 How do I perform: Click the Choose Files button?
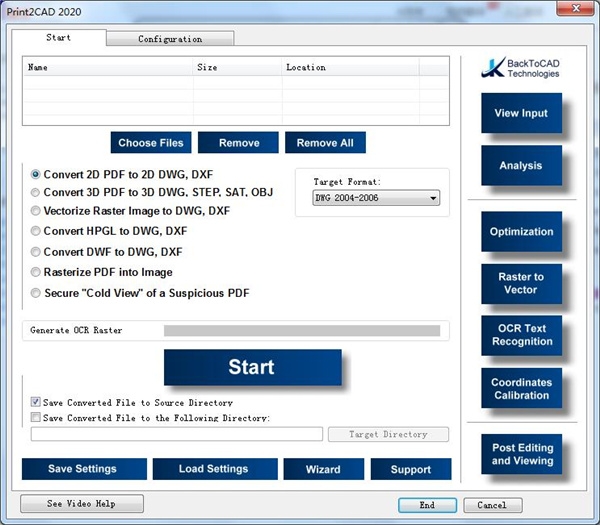(x=150, y=143)
